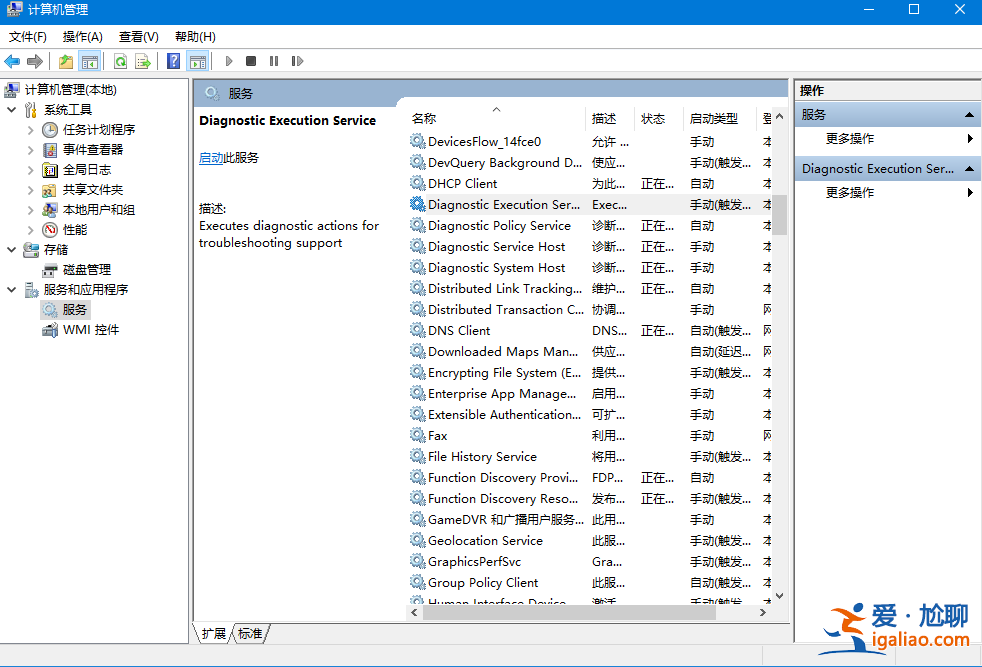982x667 pixels.
Task: Select Disk Management (磁盘管理) in tree
Action: [x=87, y=270]
